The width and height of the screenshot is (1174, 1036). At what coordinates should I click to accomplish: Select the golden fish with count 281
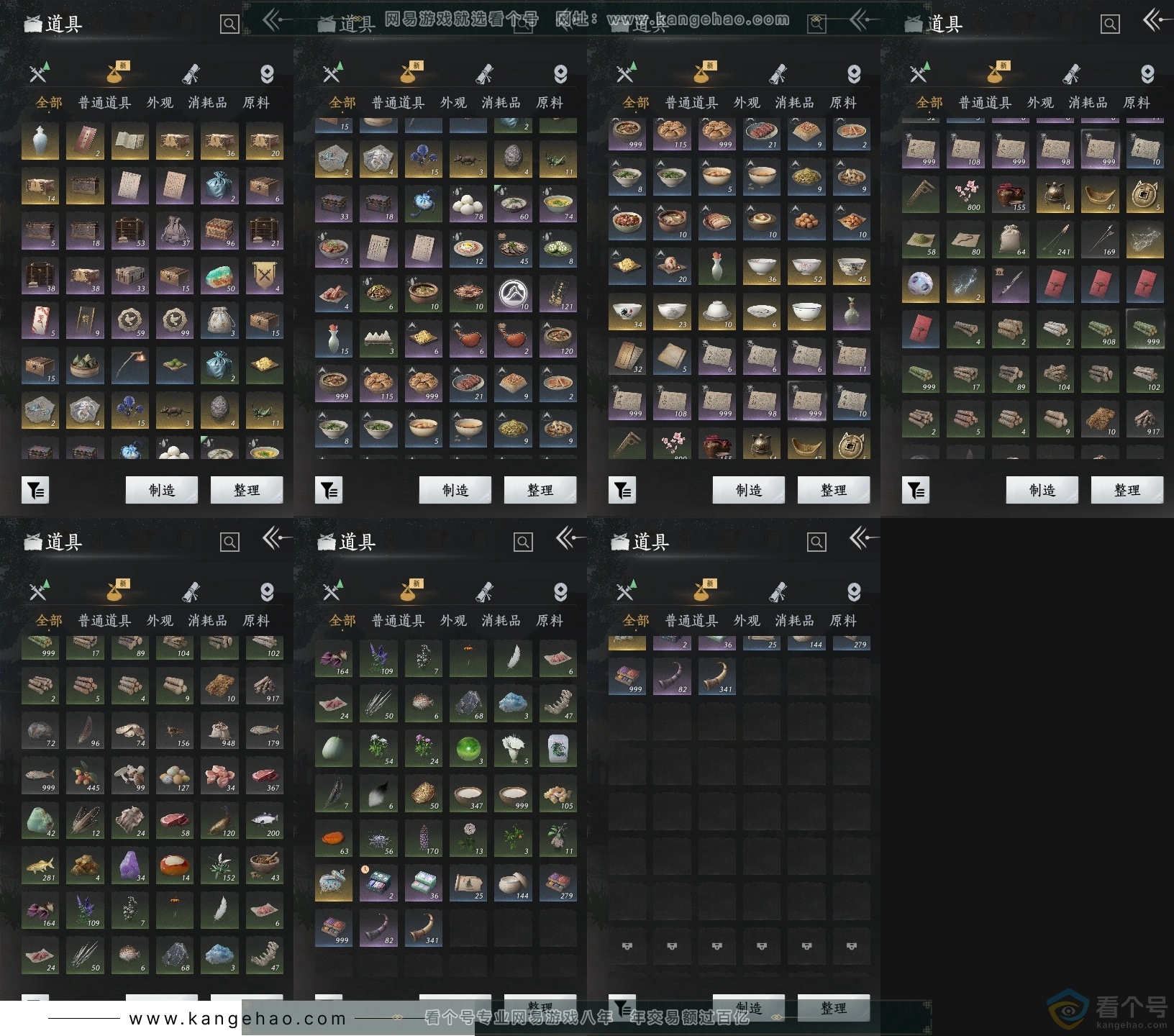coord(40,865)
